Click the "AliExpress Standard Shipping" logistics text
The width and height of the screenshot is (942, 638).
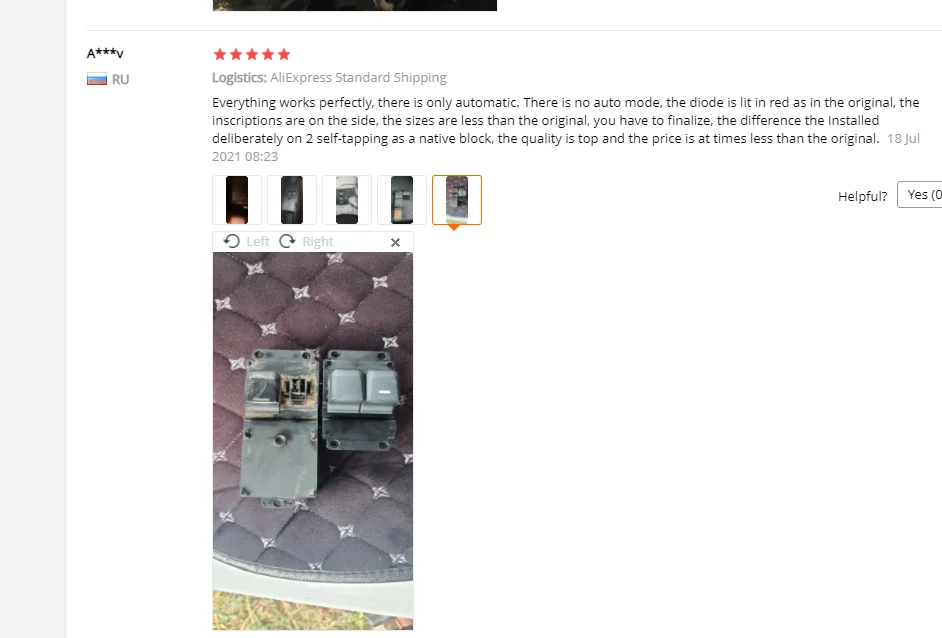click(x=358, y=77)
